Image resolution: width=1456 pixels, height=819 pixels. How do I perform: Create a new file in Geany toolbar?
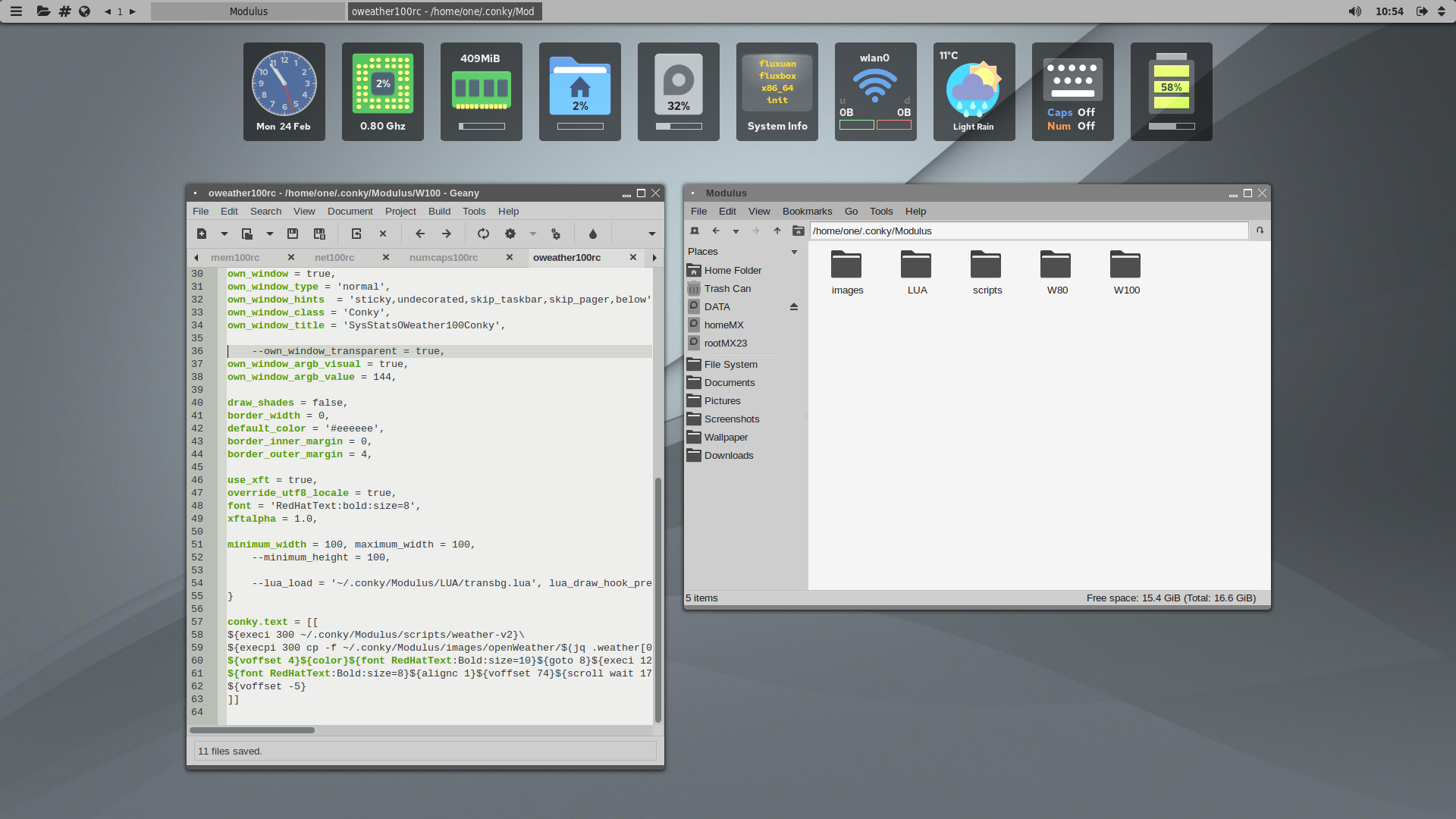202,234
